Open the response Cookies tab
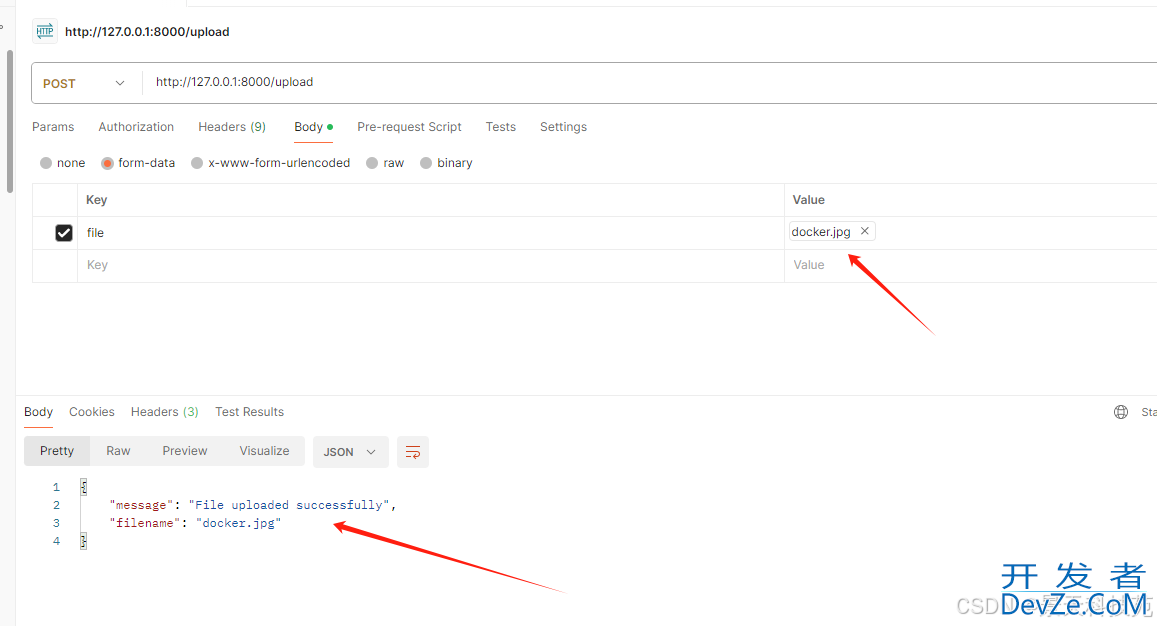This screenshot has height=626, width=1157. [x=91, y=412]
